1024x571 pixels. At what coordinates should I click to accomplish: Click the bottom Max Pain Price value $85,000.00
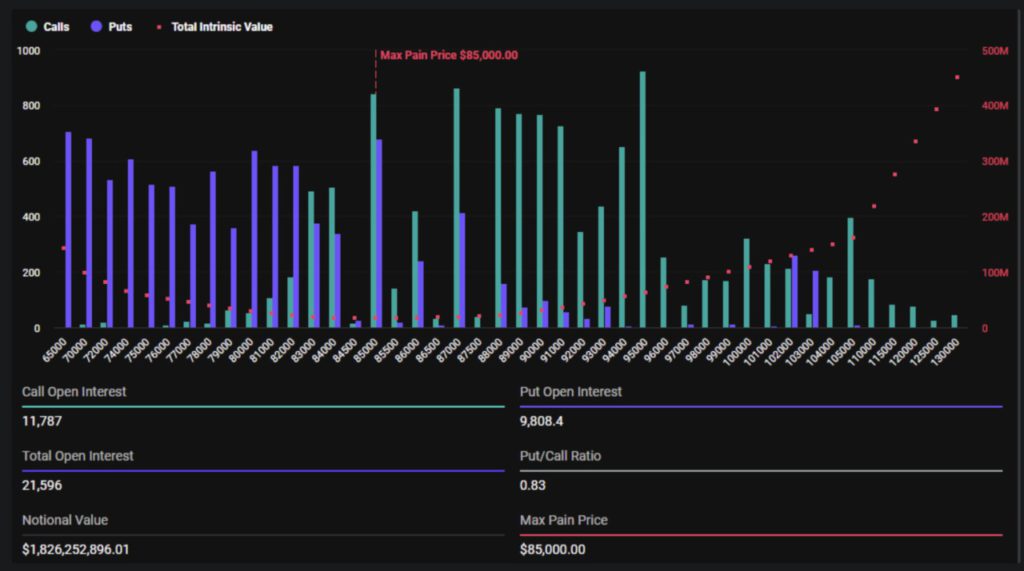(552, 549)
